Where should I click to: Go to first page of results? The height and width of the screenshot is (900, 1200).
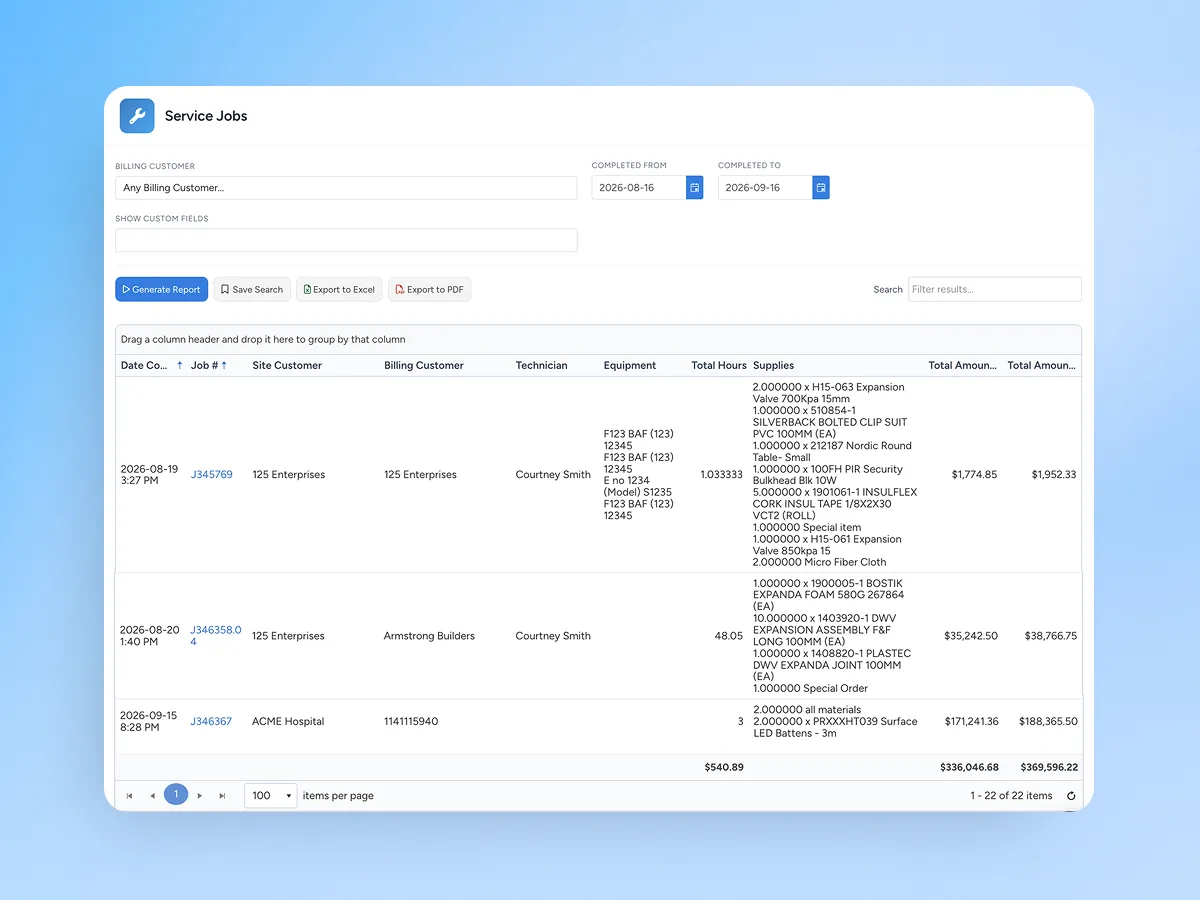pos(129,796)
